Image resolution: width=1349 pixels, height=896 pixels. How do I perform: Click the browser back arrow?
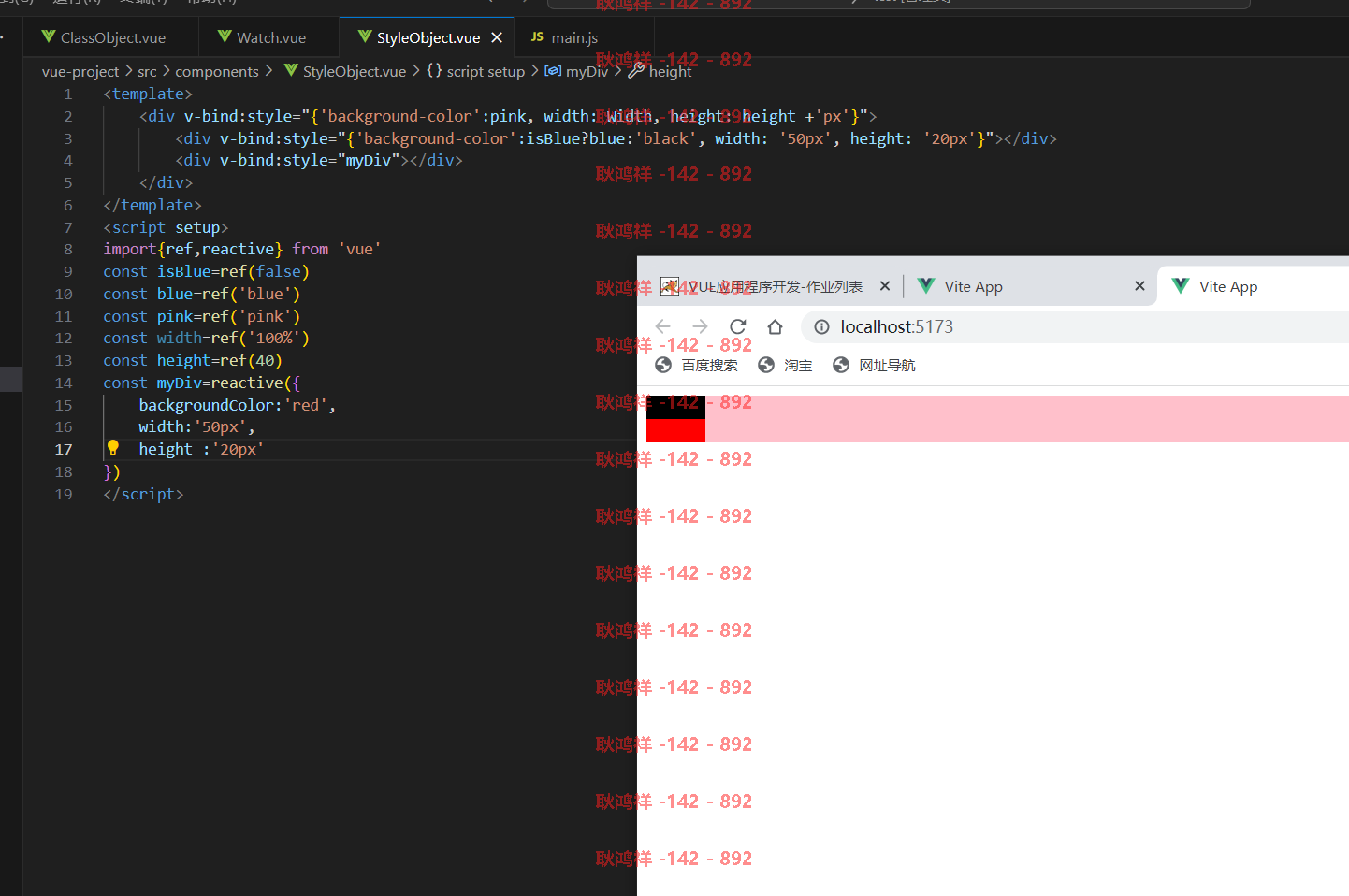point(663,326)
